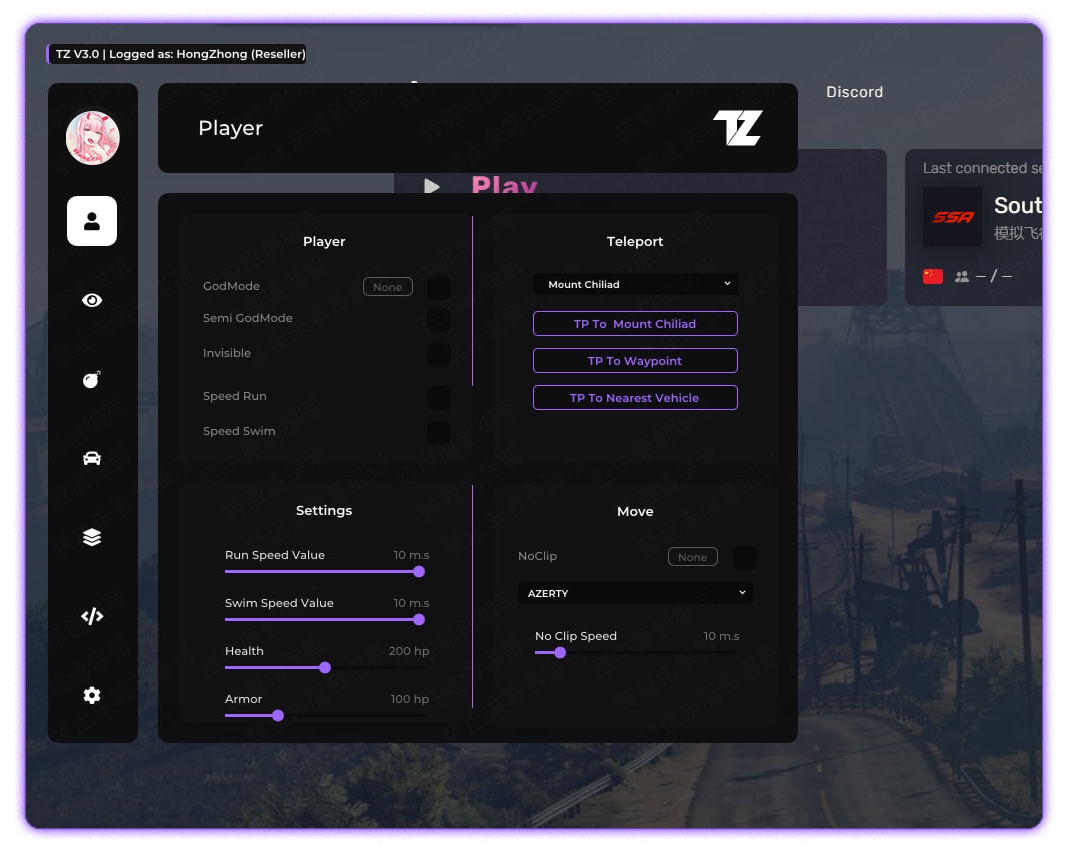Toggle the Invisible checkbox
The width and height of the screenshot is (1074, 846).
[x=438, y=355]
